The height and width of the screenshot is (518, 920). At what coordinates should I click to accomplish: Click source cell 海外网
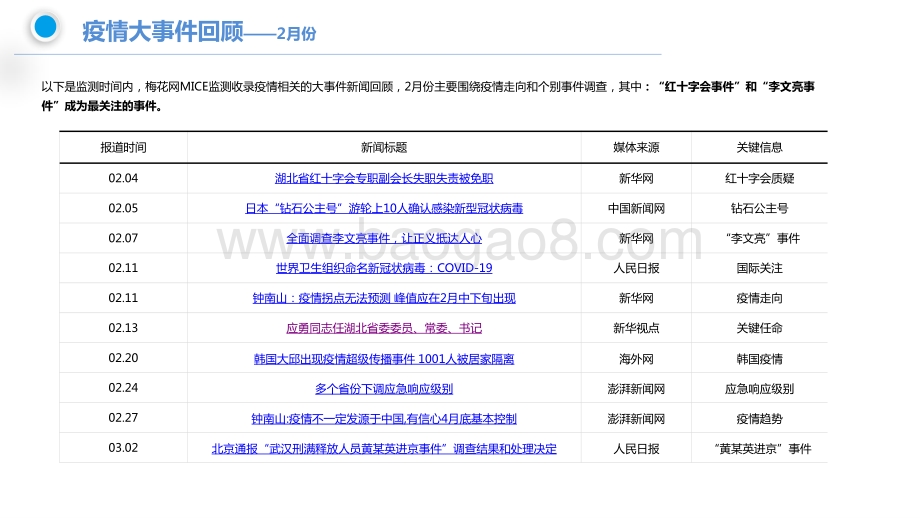tap(636, 358)
